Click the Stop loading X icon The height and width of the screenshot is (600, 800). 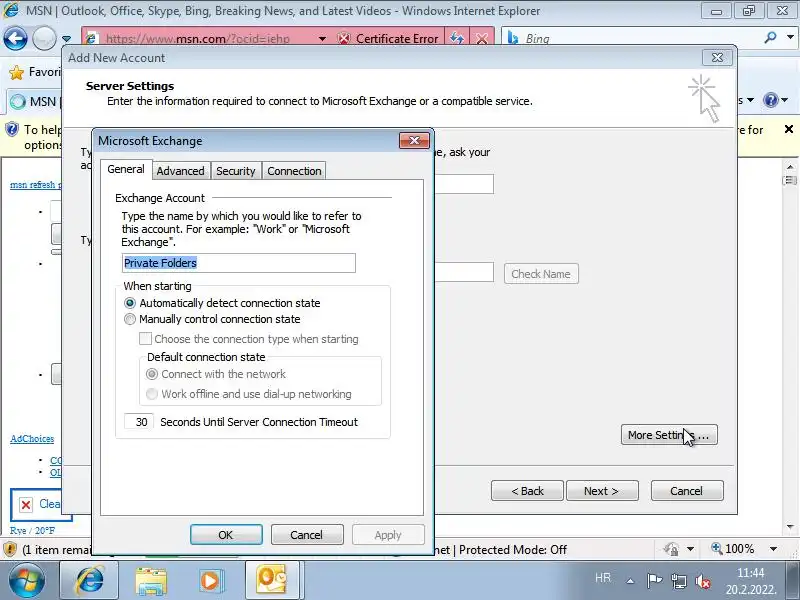click(x=481, y=39)
